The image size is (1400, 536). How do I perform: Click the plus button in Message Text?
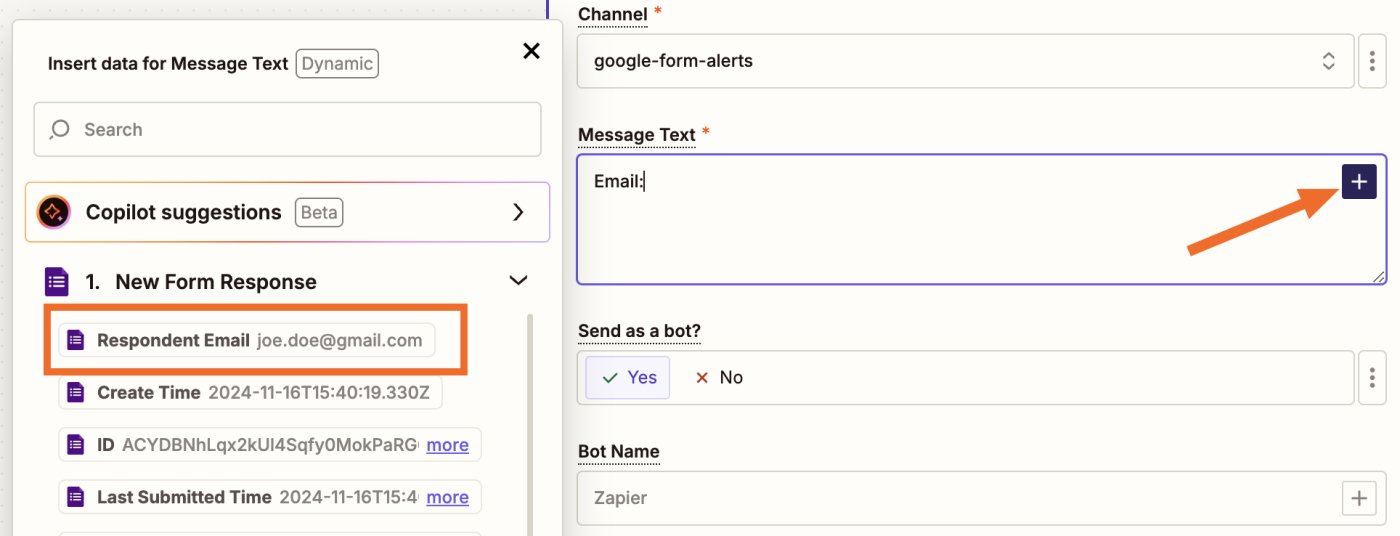point(1359,182)
